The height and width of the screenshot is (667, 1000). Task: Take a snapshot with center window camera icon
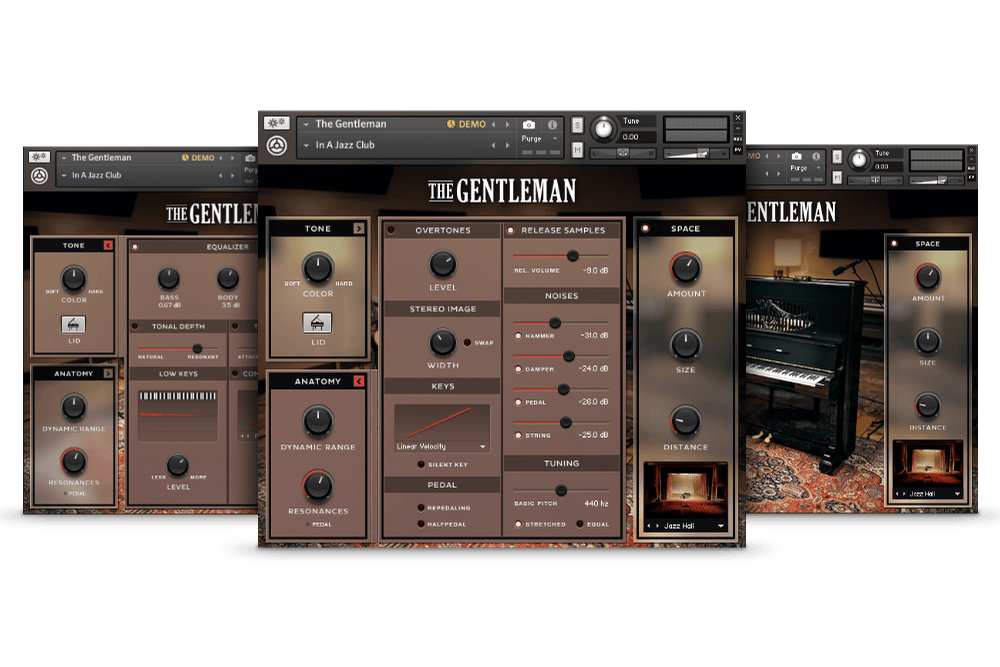(529, 125)
